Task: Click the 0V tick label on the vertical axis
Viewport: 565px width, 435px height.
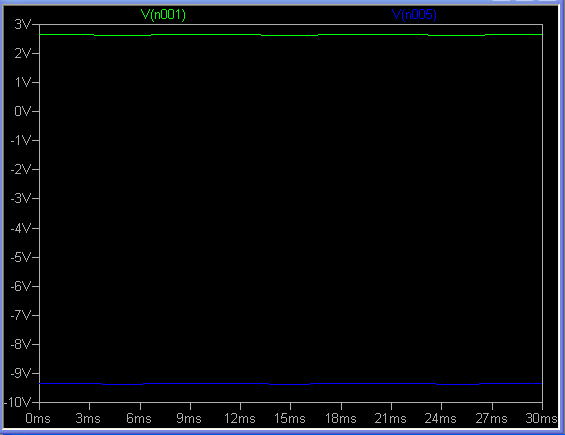Action: pos(22,111)
